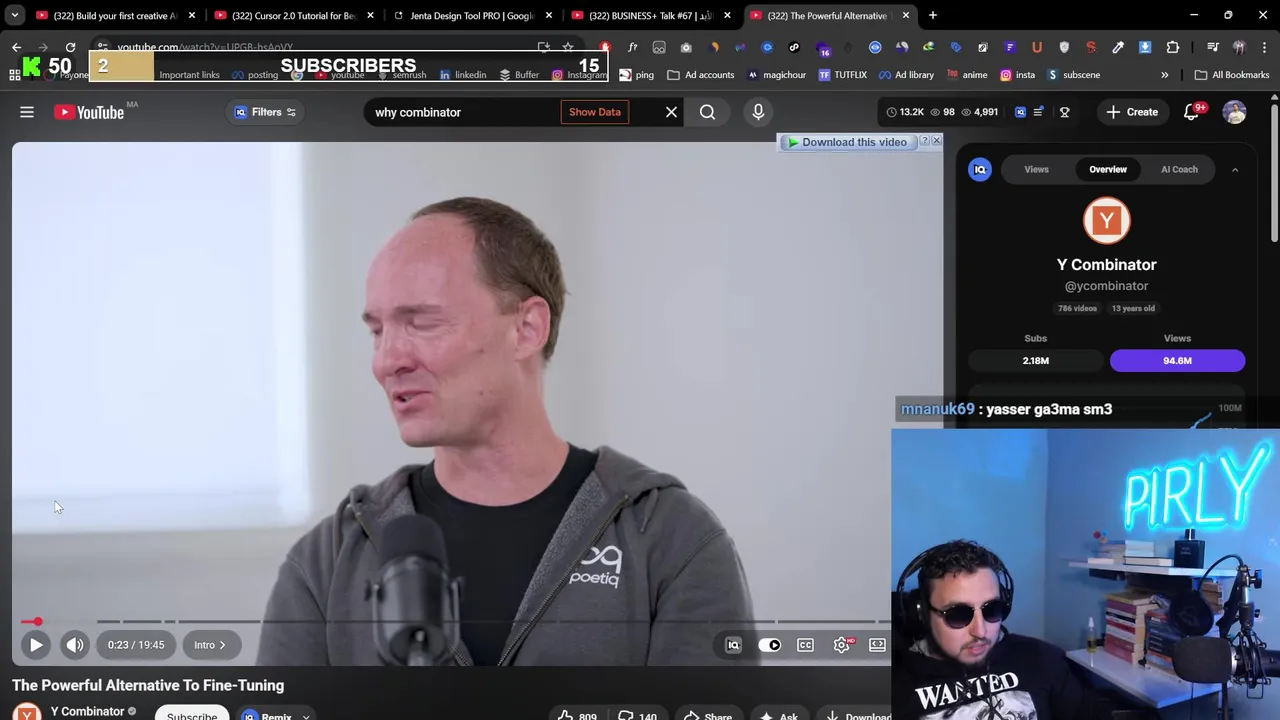The image size is (1280, 720).
Task: Run search with magnifier button
Action: point(707,112)
